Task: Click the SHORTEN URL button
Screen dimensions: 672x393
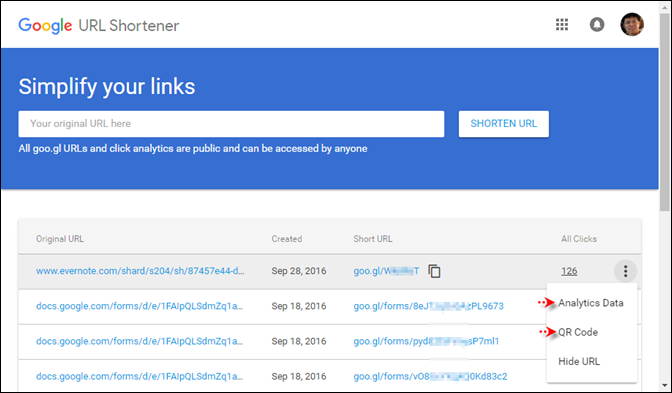Action: click(x=504, y=124)
